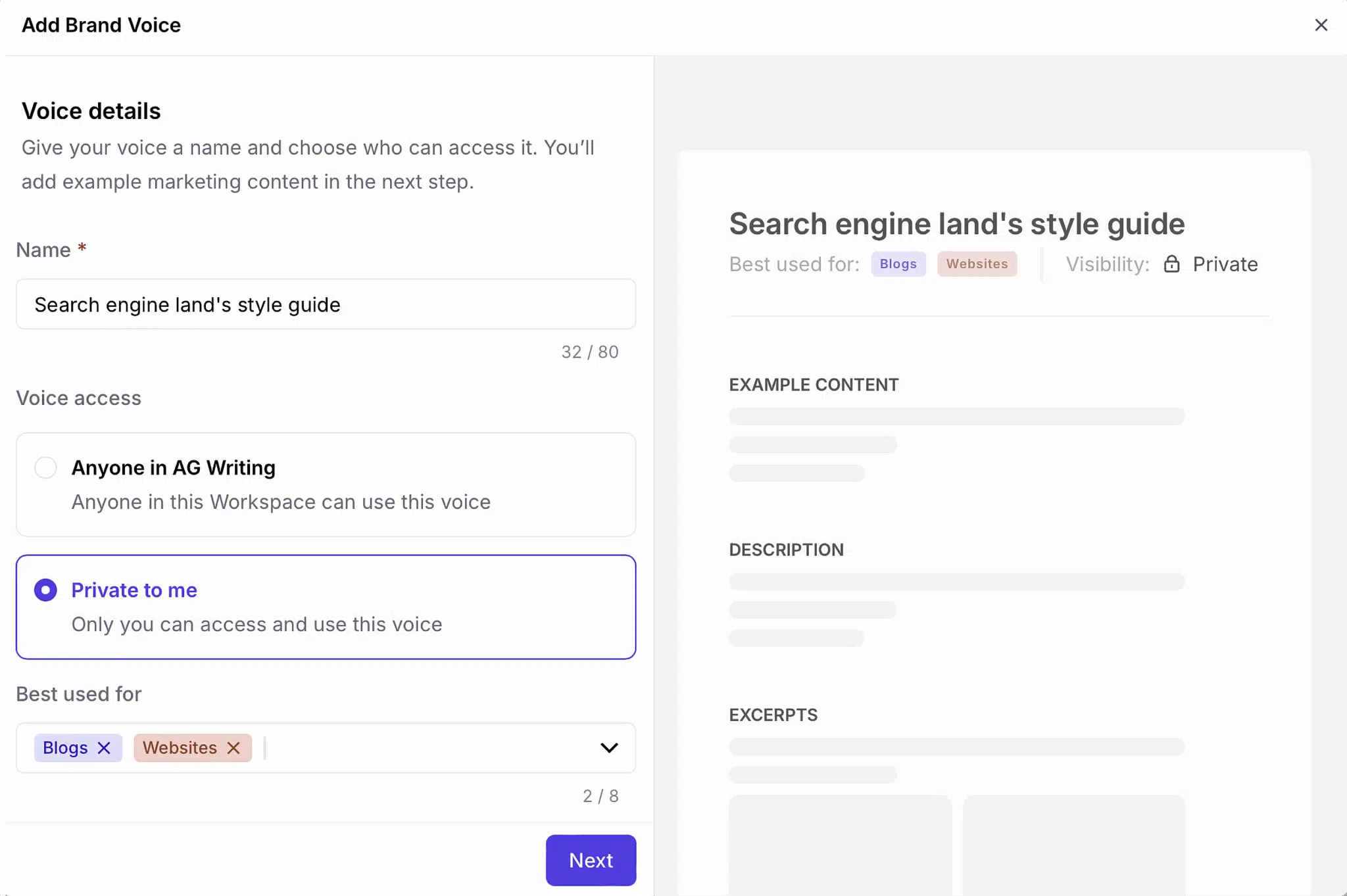The width and height of the screenshot is (1347, 896).
Task: Click the Name input field
Action: pyautogui.click(x=326, y=304)
